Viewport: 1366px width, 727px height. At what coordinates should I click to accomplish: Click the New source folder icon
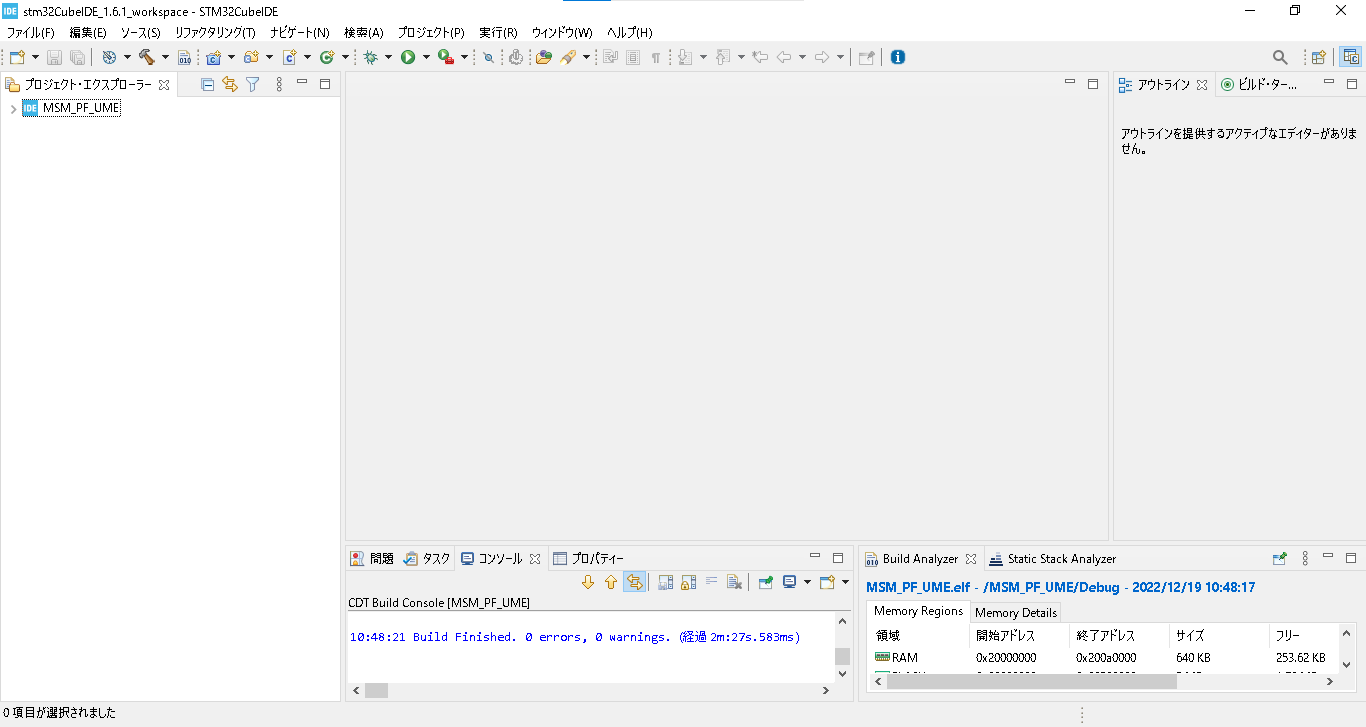click(251, 57)
